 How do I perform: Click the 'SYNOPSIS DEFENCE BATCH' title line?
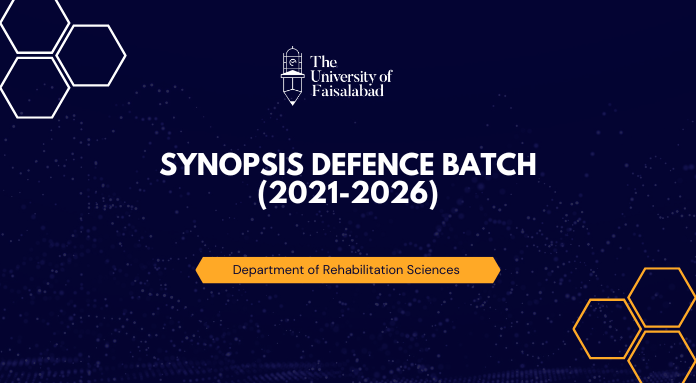pos(348,165)
